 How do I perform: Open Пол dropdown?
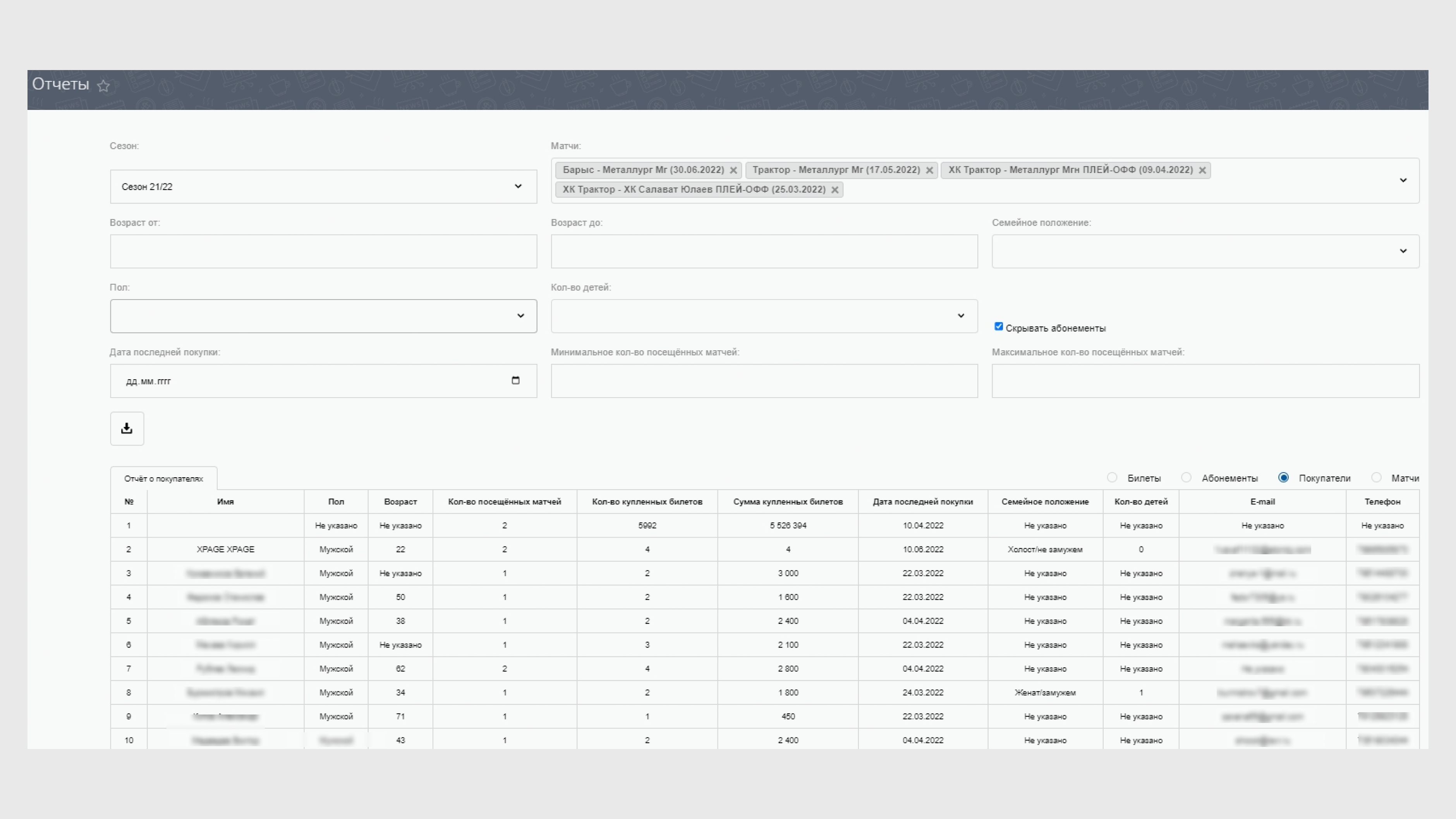coord(323,316)
